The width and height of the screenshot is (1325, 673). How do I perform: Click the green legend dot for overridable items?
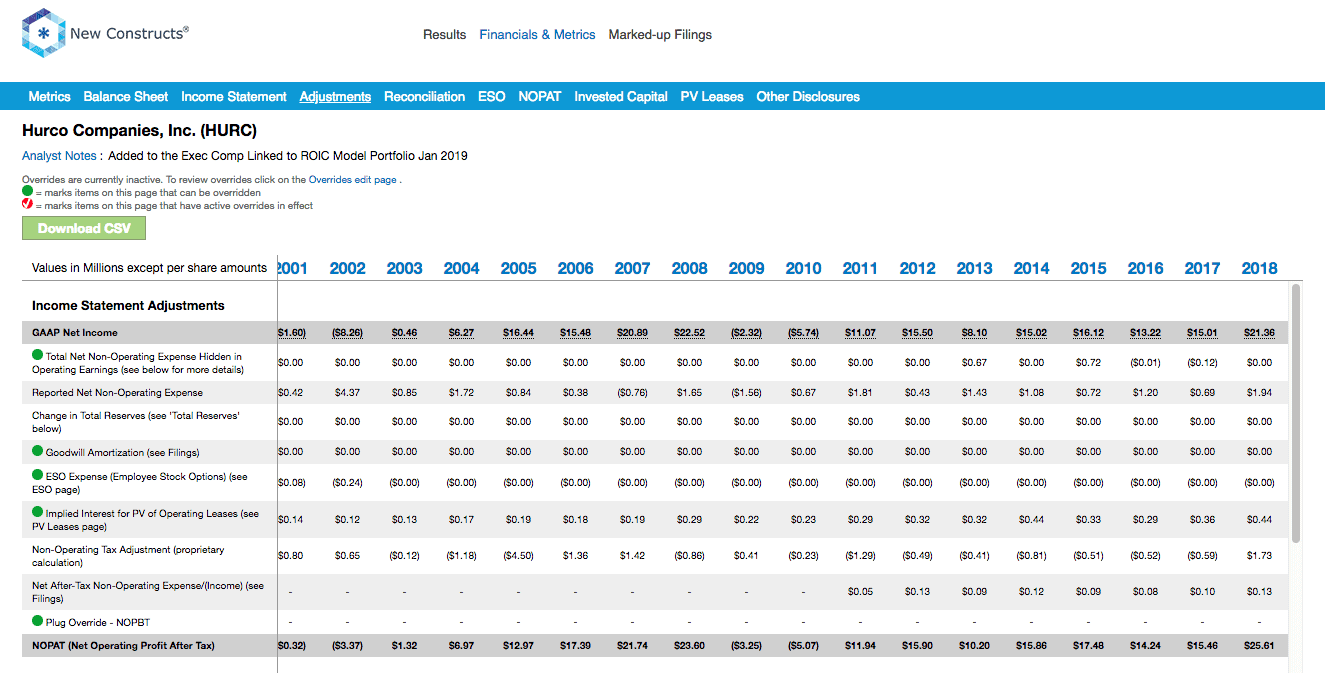[27, 192]
